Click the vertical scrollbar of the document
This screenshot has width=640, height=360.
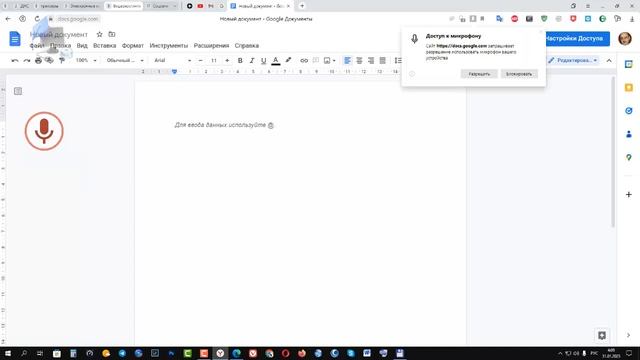[613, 152]
